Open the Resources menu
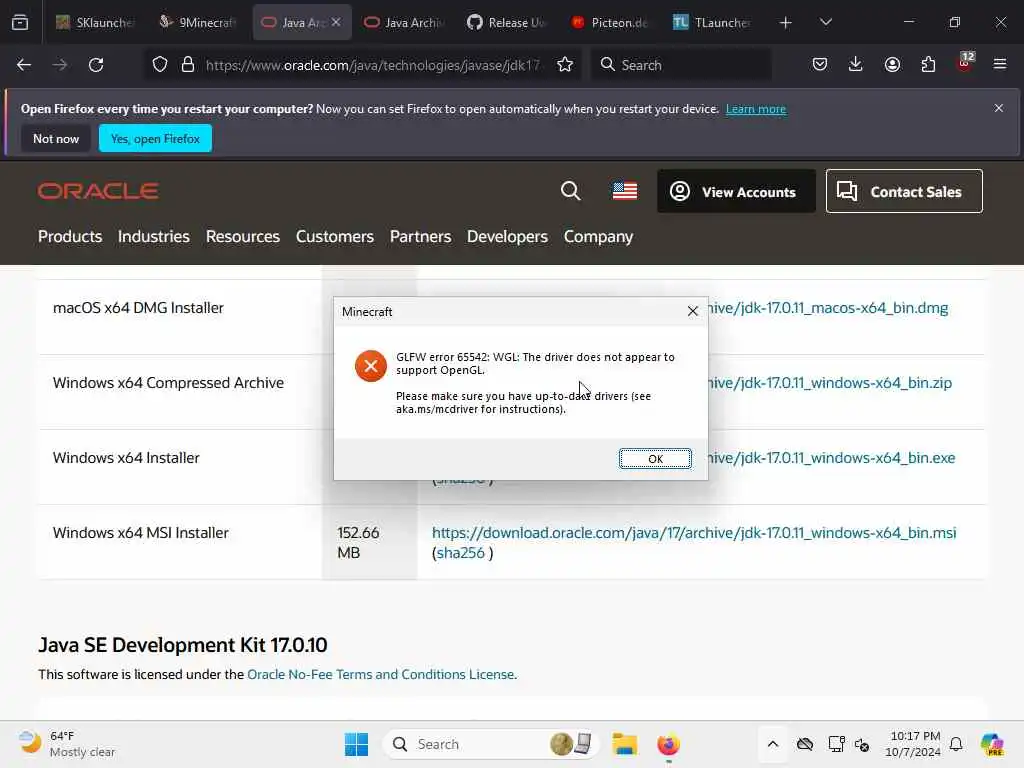 pyautogui.click(x=243, y=236)
